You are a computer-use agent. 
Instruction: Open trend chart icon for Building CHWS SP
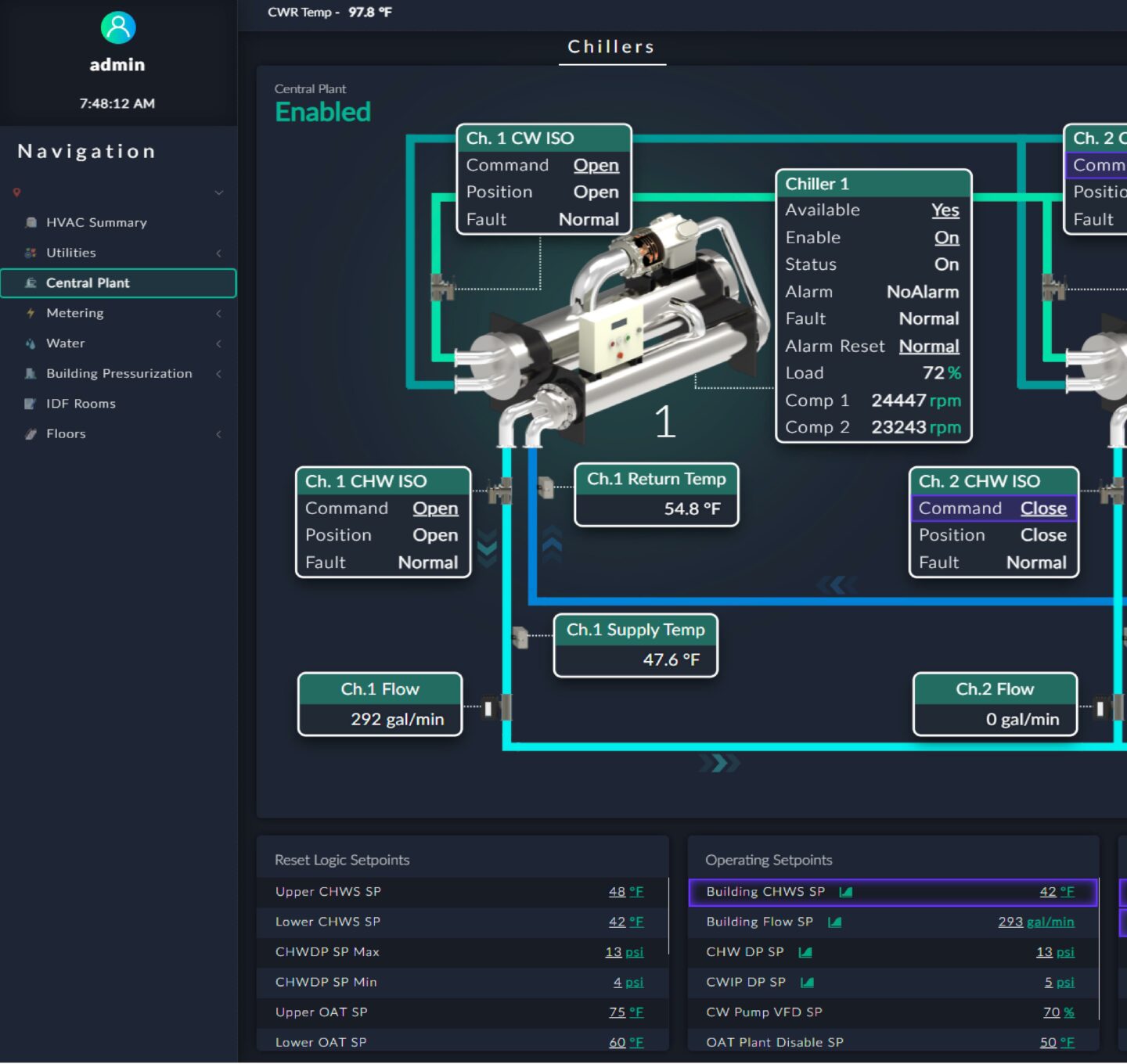[x=846, y=892]
